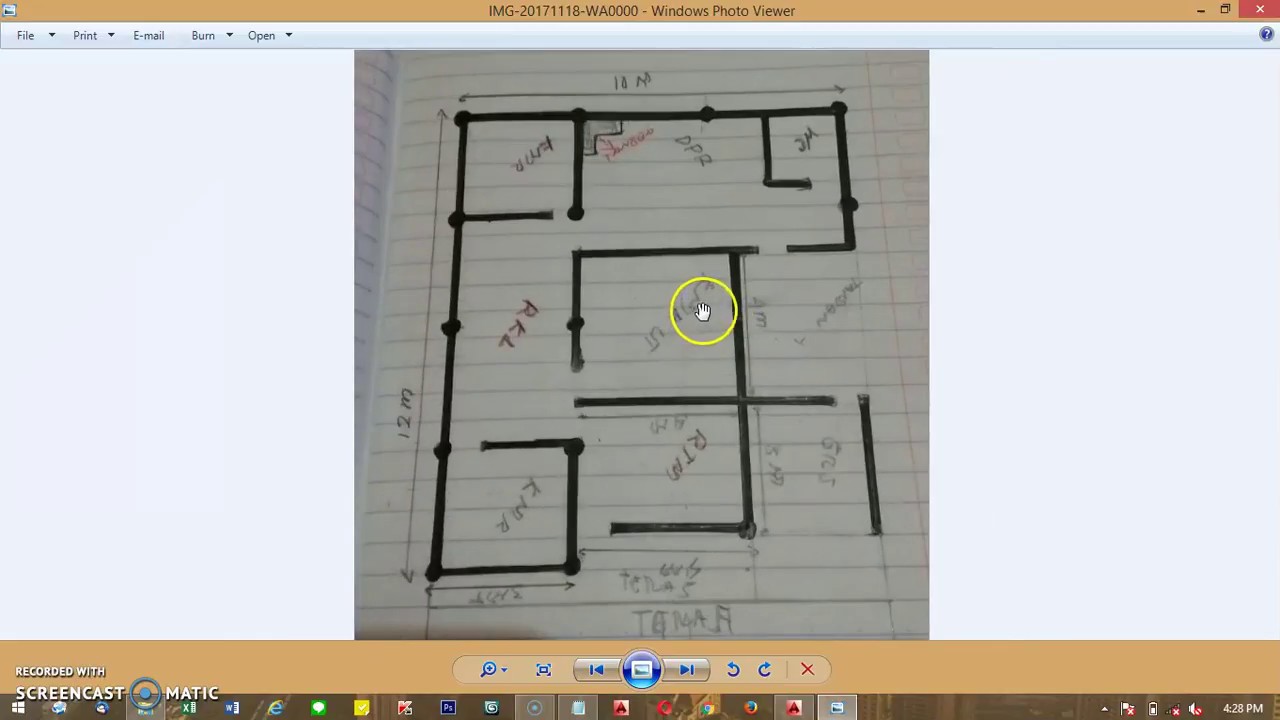Open the Burn menu

tap(203, 36)
